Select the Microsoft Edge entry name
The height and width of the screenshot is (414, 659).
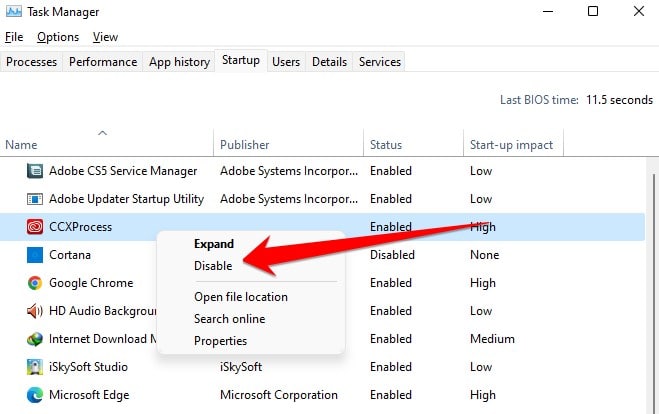tap(89, 395)
